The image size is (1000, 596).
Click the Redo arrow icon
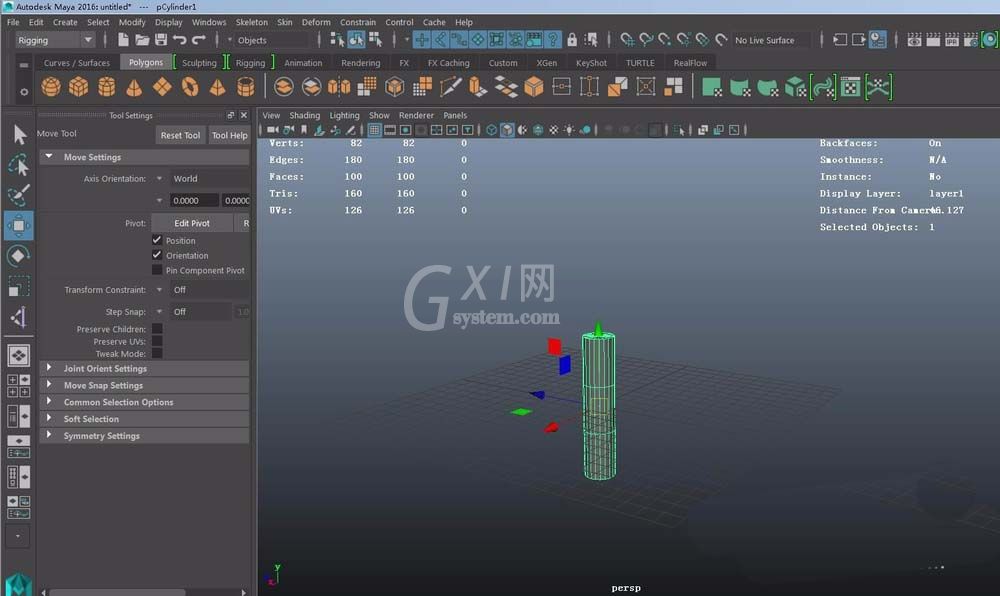click(x=198, y=40)
